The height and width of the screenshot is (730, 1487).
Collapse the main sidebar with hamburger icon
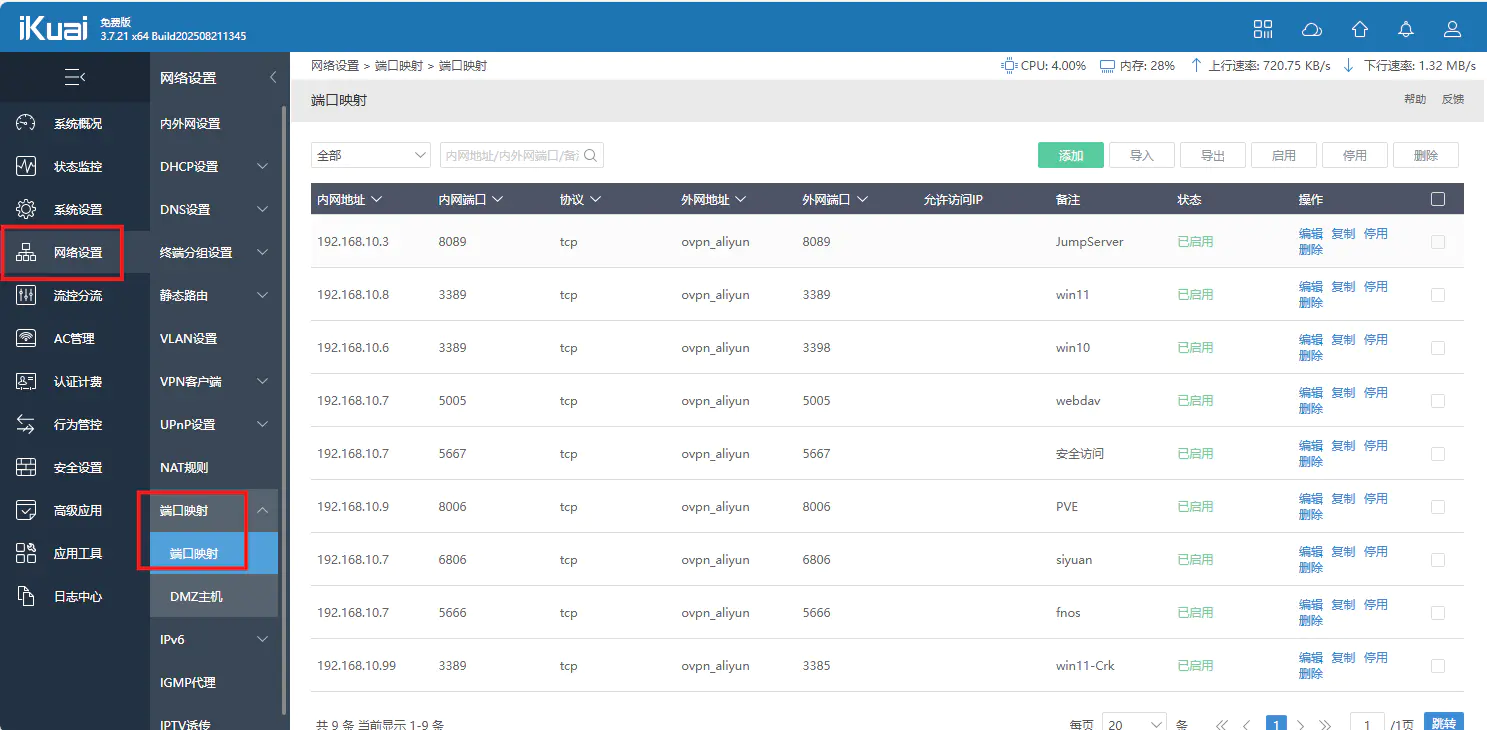pyautogui.click(x=74, y=77)
